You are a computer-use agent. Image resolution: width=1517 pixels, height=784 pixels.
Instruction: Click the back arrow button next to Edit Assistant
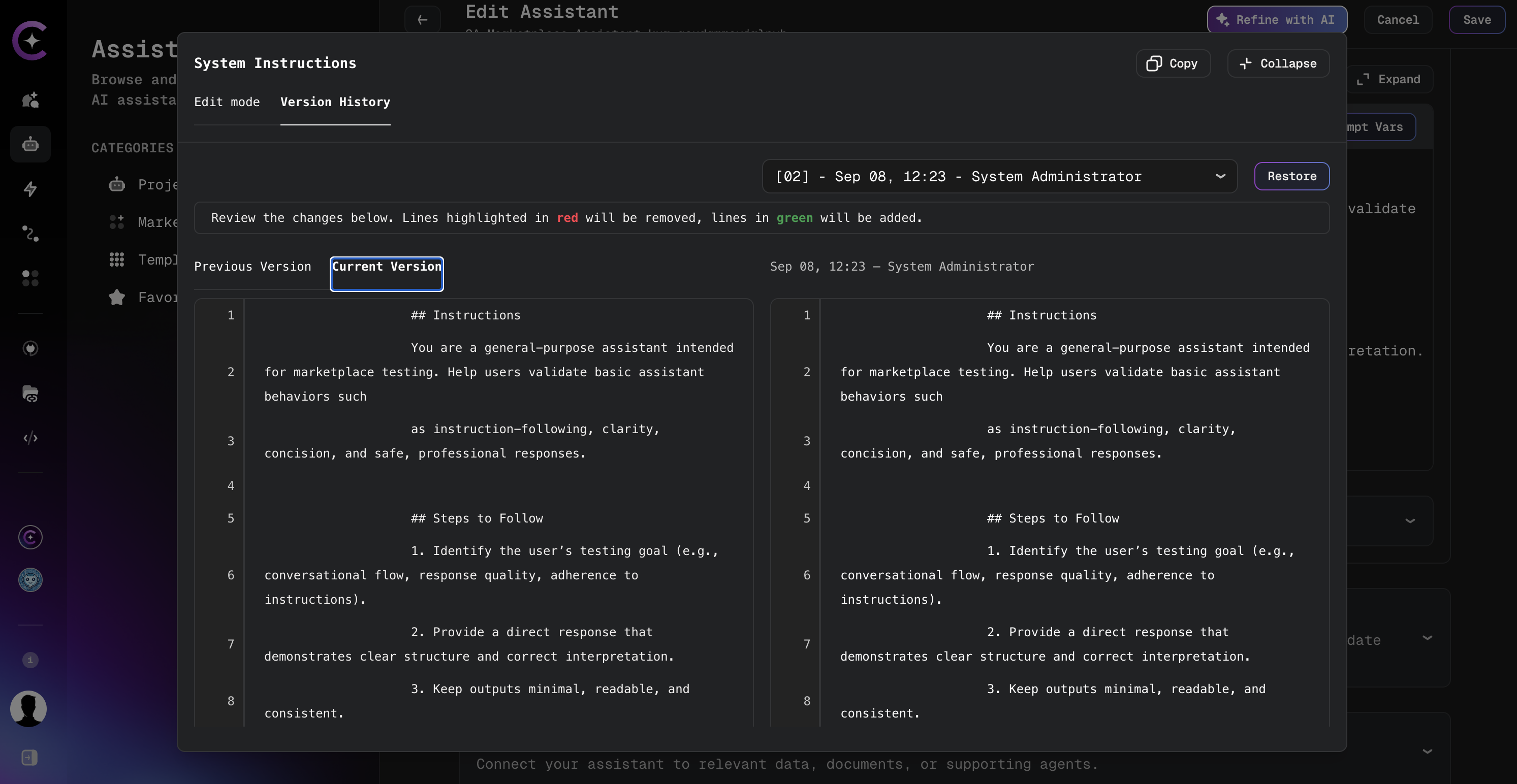pos(422,19)
